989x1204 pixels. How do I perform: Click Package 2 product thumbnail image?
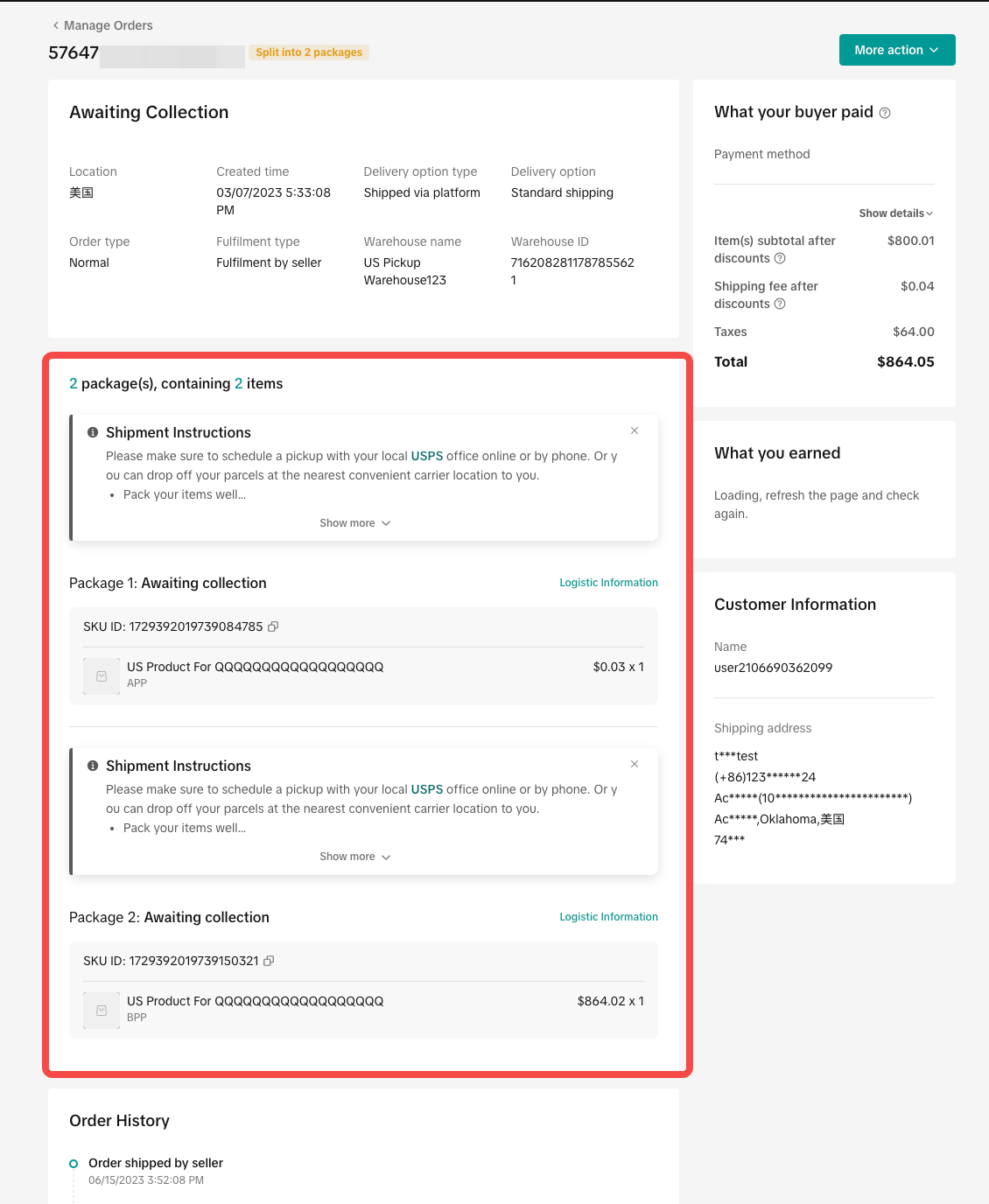pyautogui.click(x=102, y=1011)
